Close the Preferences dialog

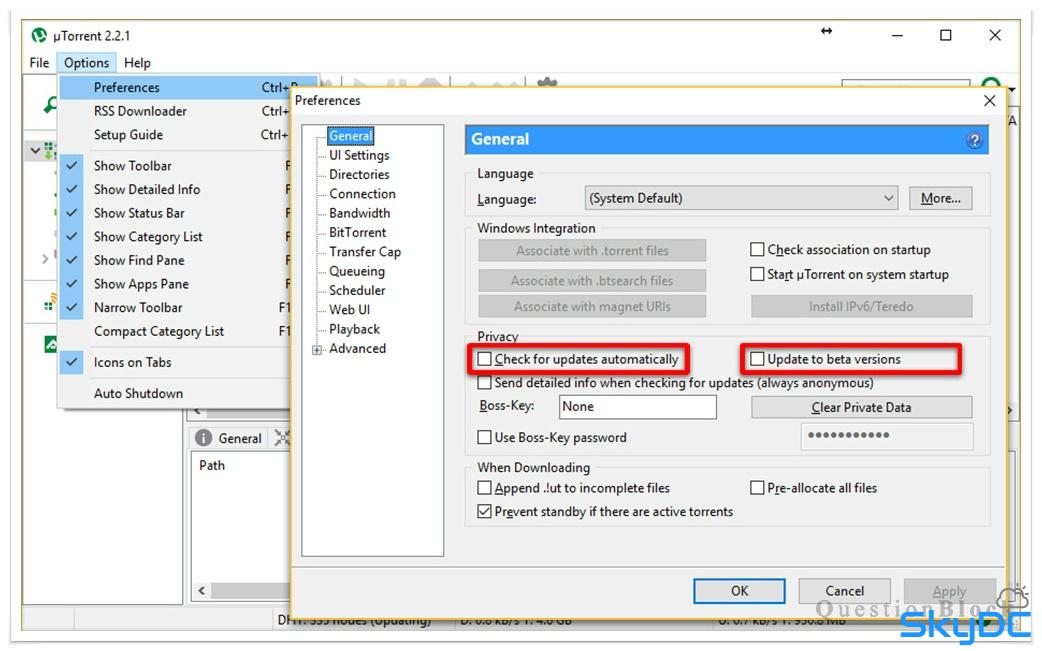[x=990, y=100]
